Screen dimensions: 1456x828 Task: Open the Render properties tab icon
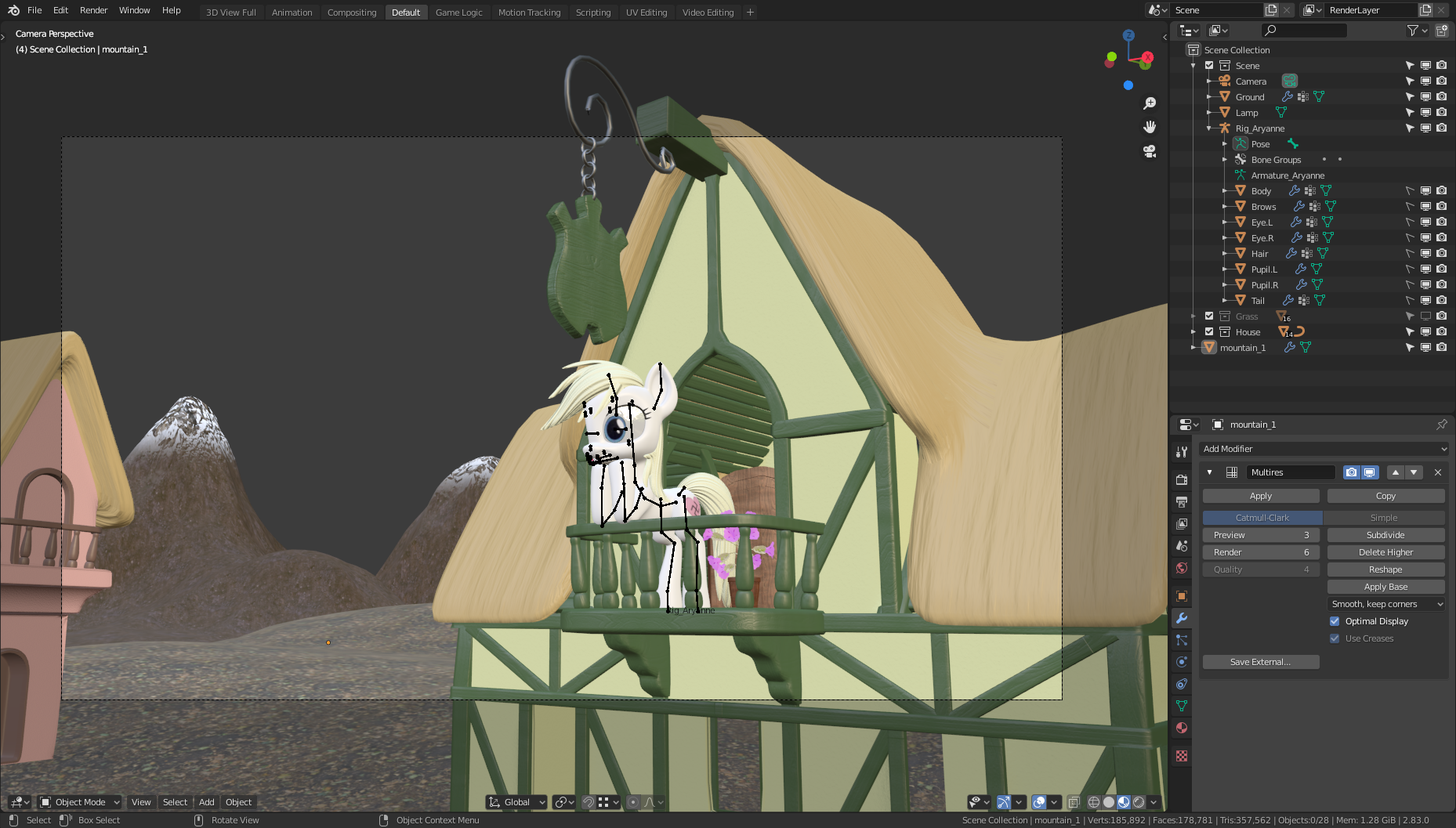tap(1182, 479)
